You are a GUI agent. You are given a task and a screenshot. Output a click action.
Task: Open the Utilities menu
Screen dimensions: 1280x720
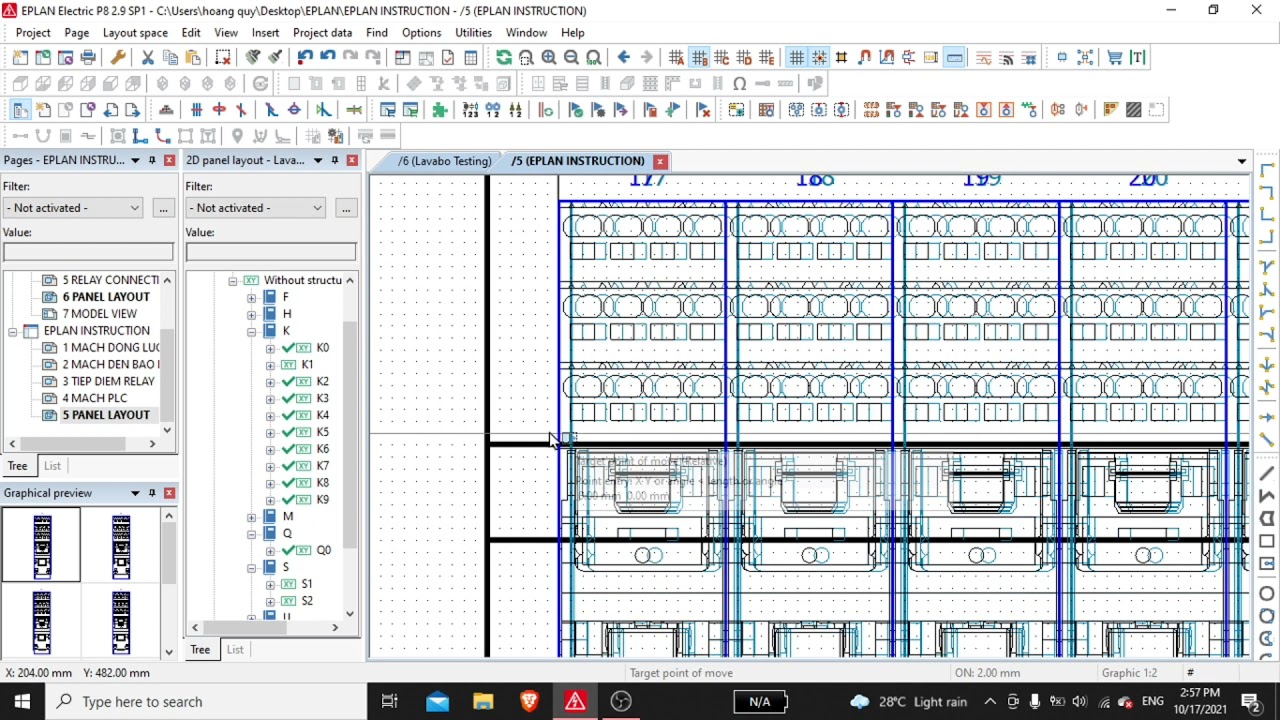[x=473, y=33]
